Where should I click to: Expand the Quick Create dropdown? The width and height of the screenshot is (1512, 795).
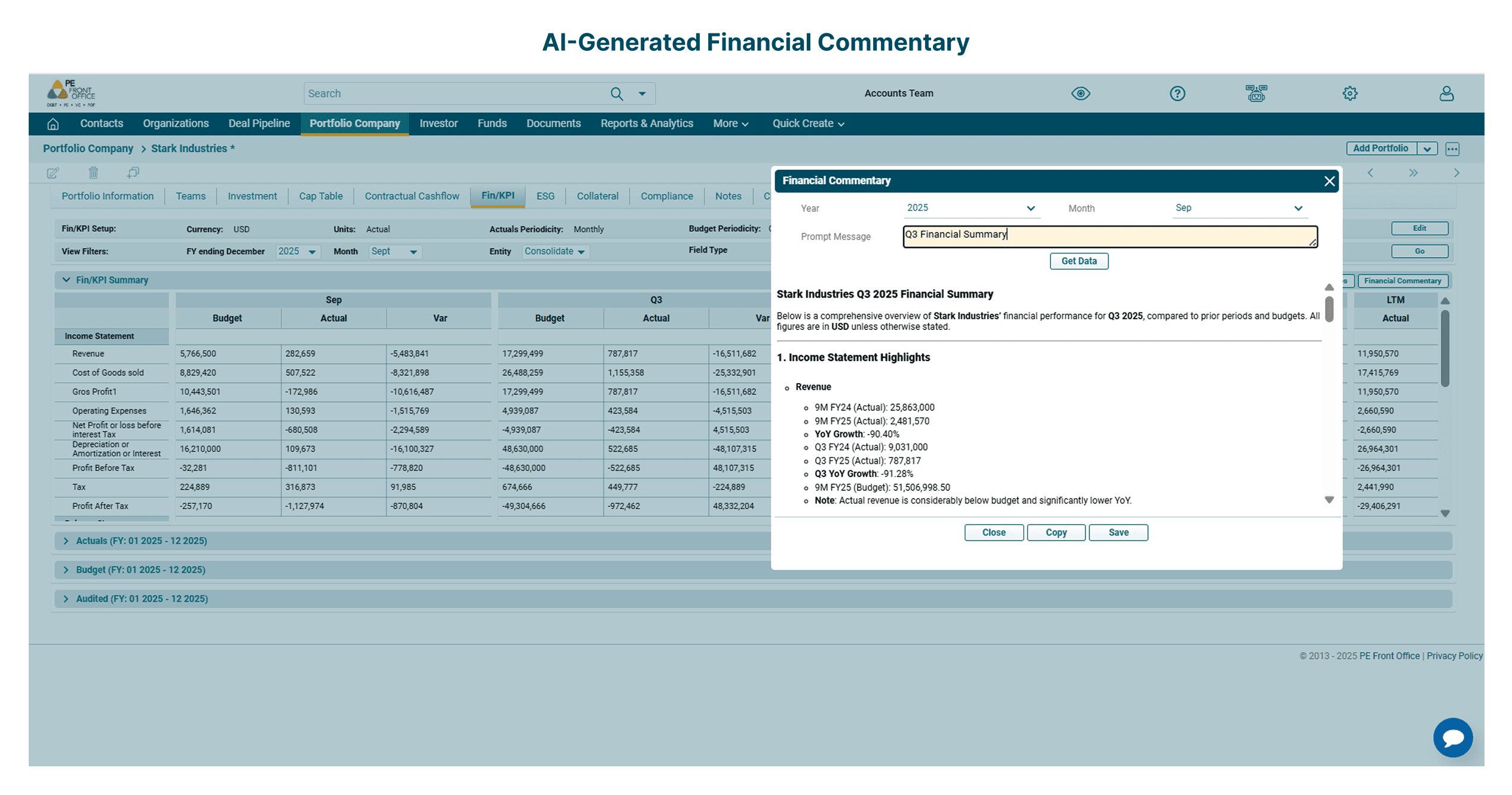808,124
